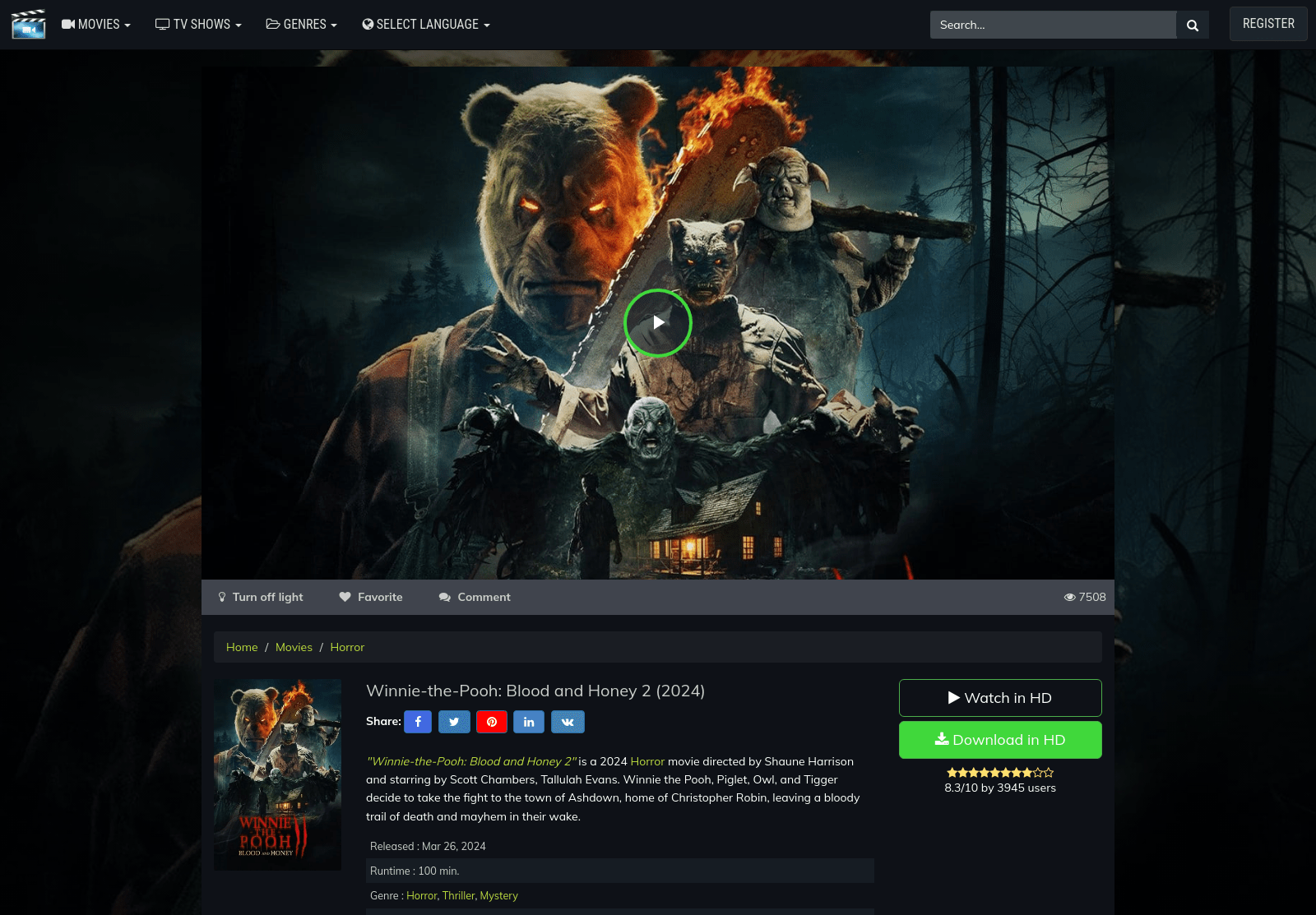
Task: Toggle Turn off light
Action: tap(261, 597)
